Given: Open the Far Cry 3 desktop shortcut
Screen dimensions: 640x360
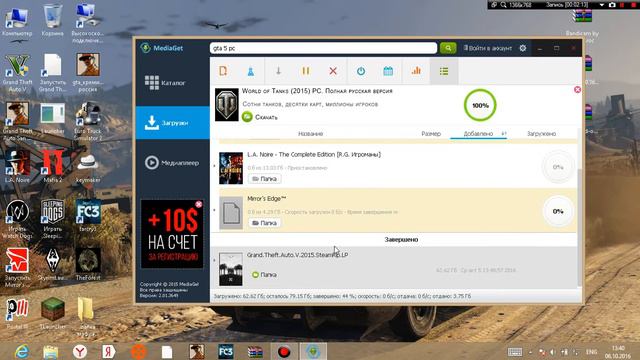Looking at the screenshot, I should click(x=88, y=216).
